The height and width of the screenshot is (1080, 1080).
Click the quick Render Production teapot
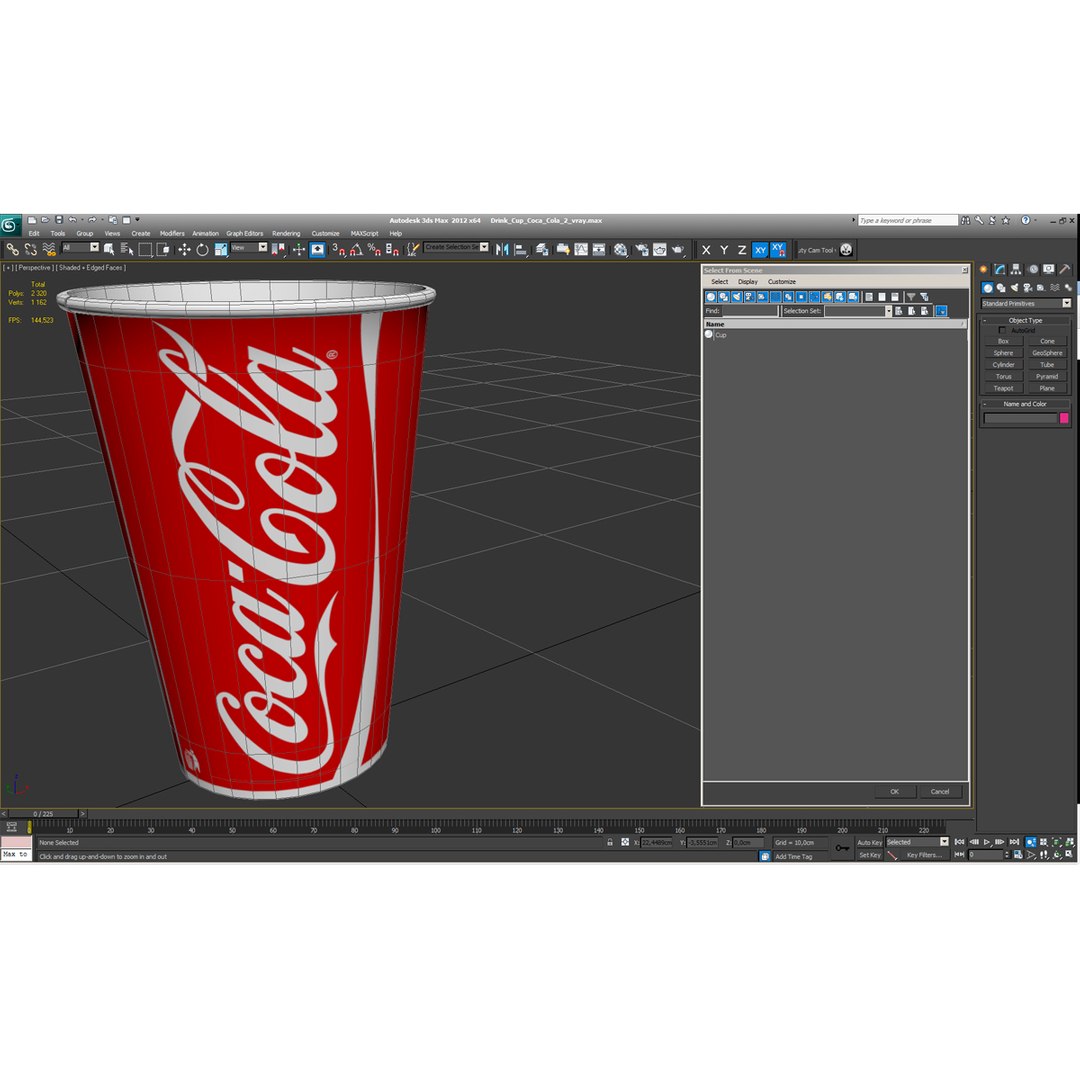tap(678, 249)
